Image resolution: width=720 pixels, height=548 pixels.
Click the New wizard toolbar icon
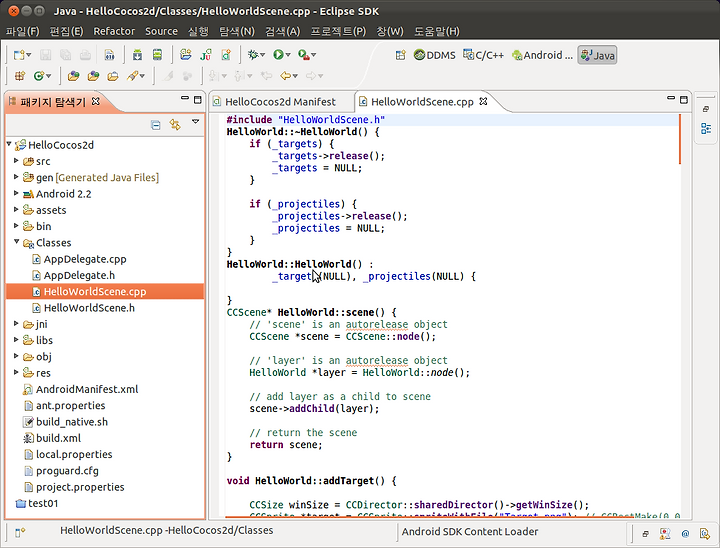coord(19,55)
